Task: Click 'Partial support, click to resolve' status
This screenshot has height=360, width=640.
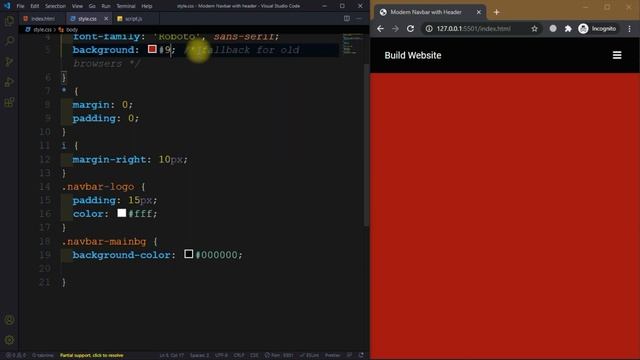Action: click(x=91, y=356)
